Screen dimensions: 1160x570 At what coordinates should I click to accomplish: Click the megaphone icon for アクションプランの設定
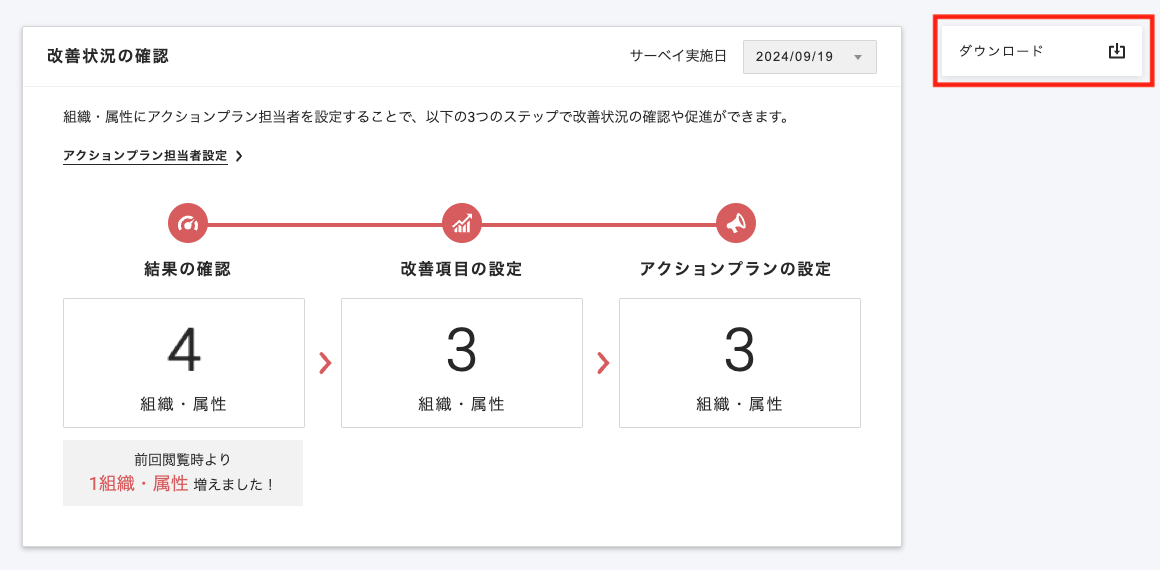coord(736,223)
